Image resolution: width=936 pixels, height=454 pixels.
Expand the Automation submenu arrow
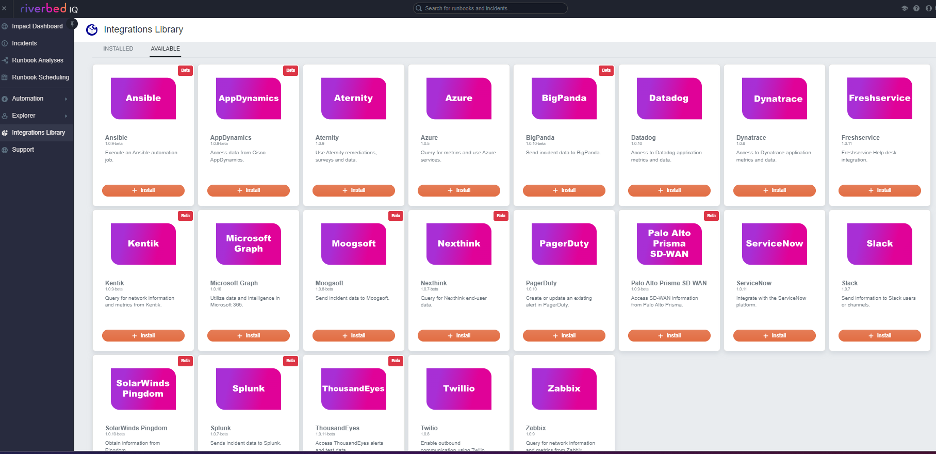click(x=66, y=98)
